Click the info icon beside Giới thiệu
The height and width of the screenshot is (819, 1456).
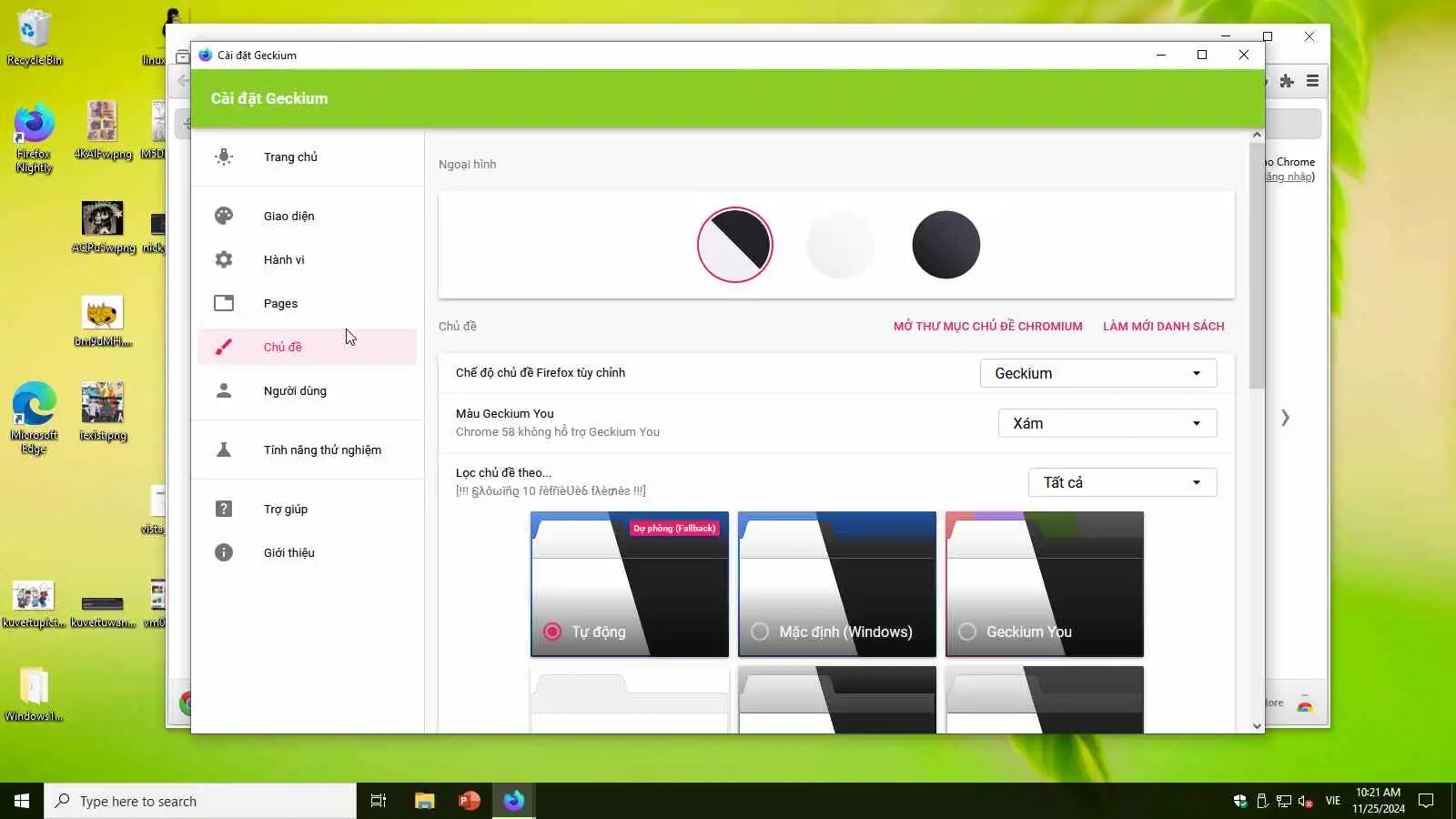pos(224,552)
